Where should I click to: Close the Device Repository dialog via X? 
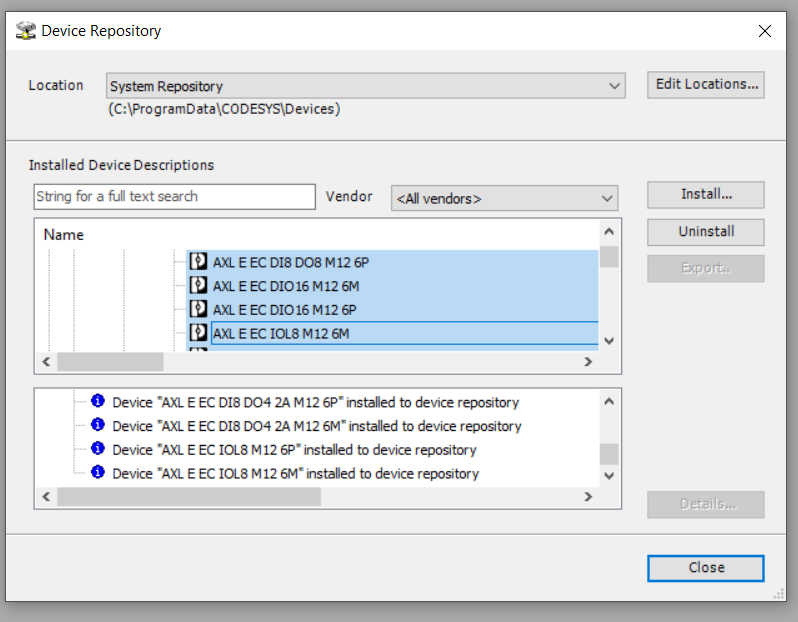tap(764, 31)
